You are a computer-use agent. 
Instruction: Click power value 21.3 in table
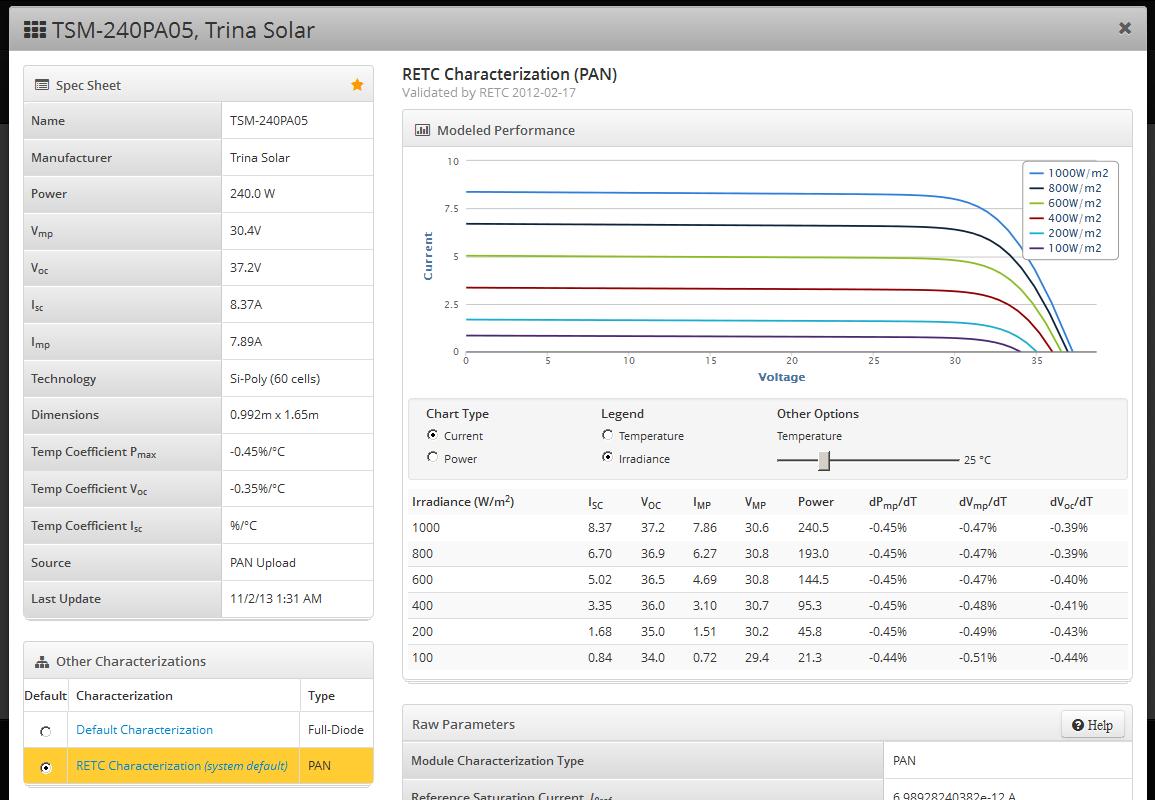[x=810, y=657]
